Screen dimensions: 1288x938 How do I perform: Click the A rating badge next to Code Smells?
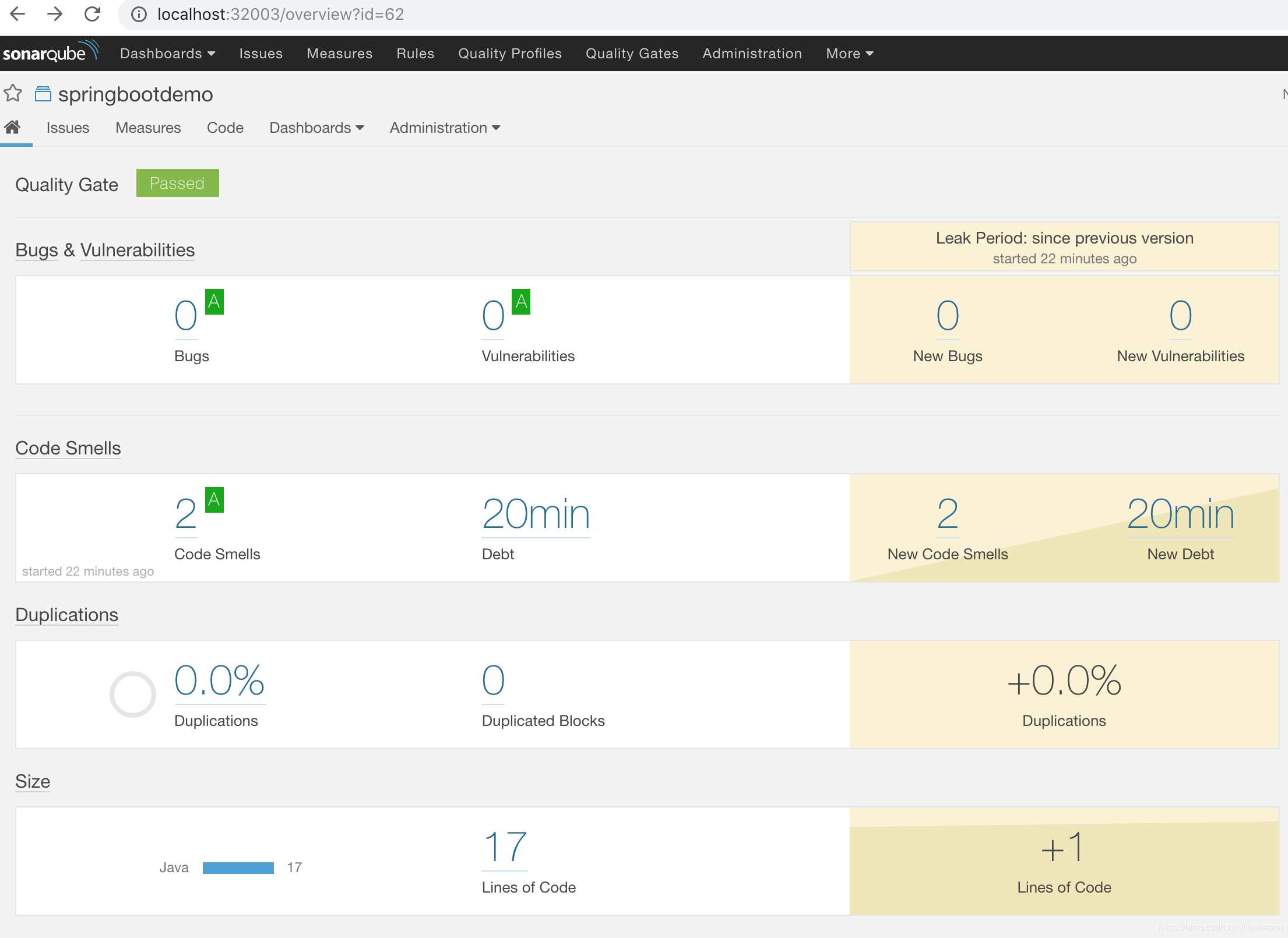point(214,499)
